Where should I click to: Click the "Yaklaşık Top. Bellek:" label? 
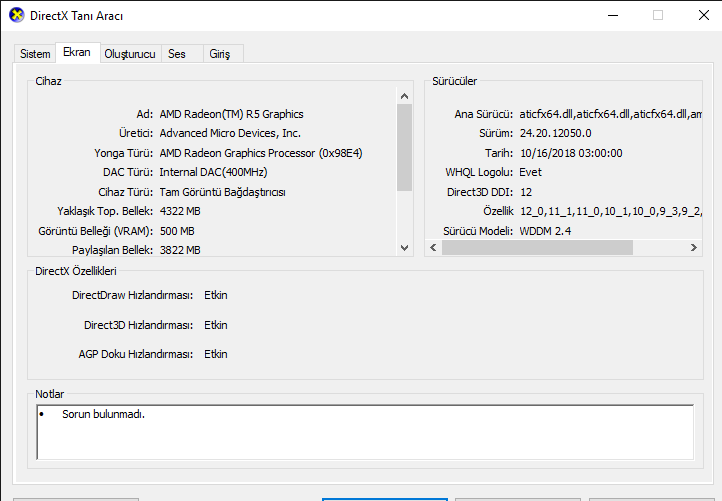[105, 211]
